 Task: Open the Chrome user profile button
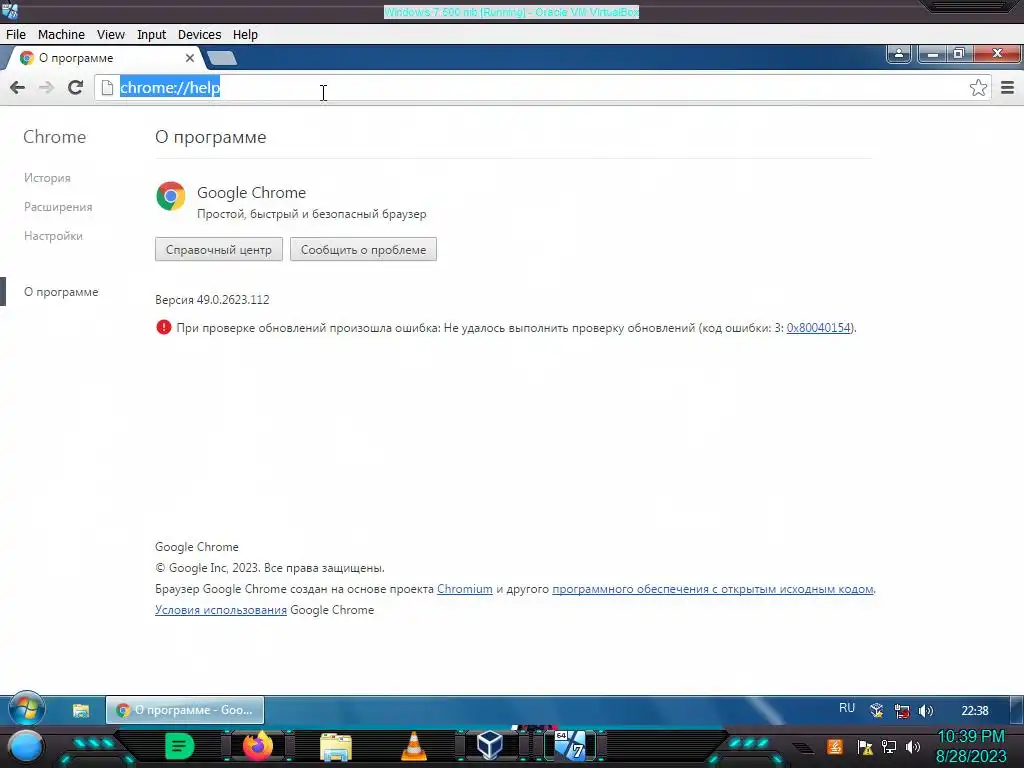click(x=899, y=54)
